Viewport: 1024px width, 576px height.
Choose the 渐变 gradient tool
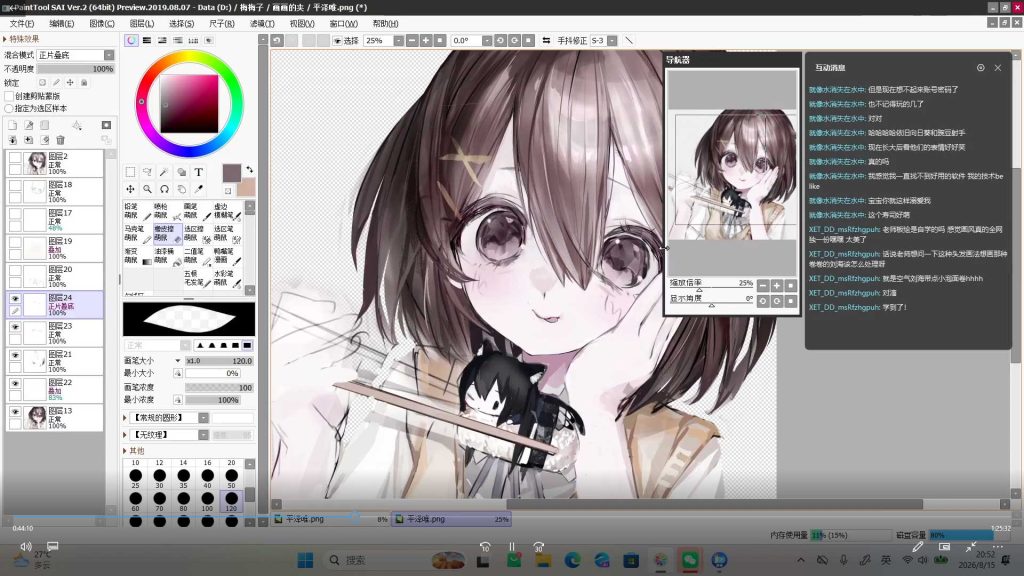click(136, 256)
